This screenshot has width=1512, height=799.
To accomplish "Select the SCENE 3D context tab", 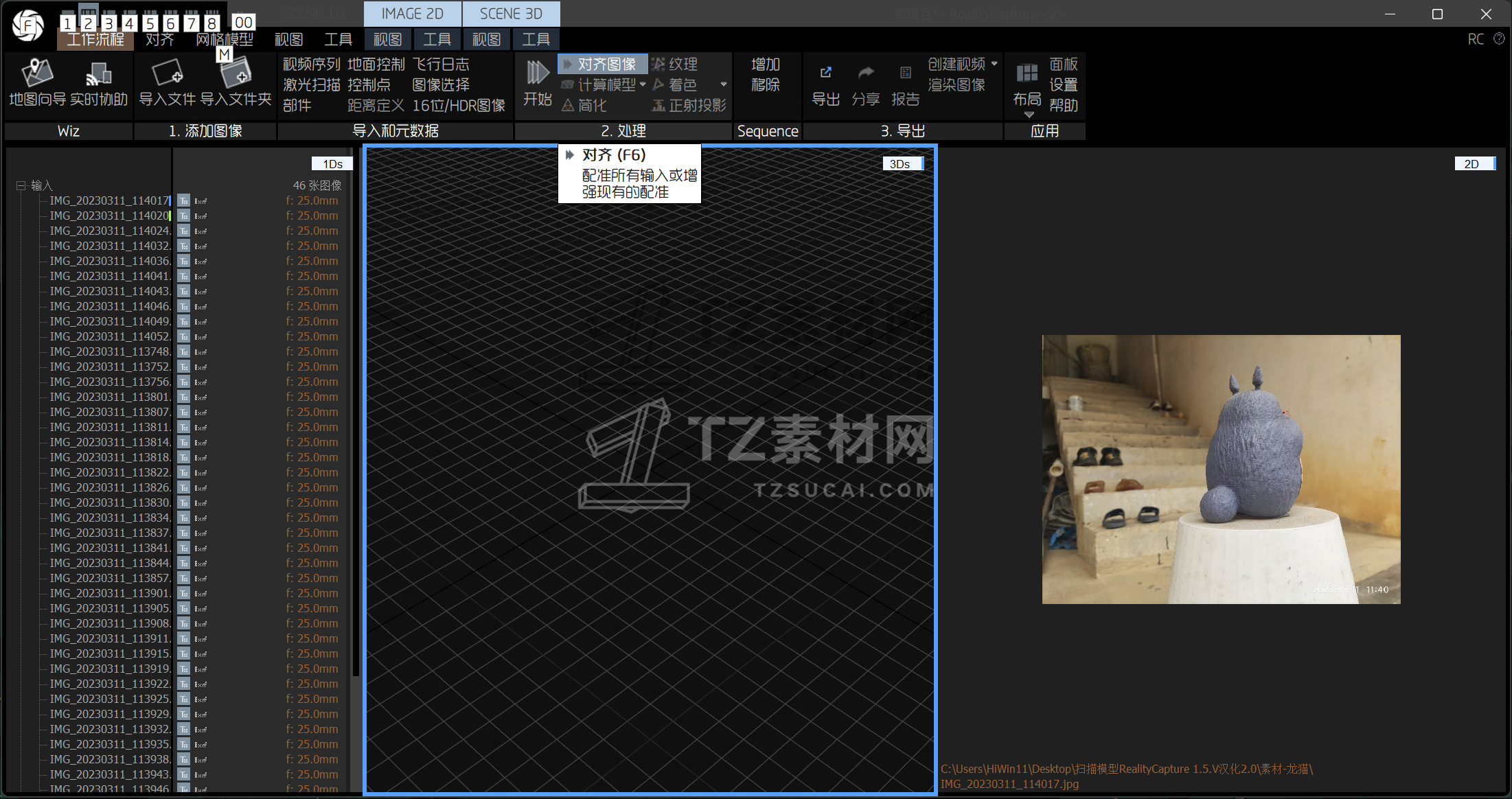I will pos(511,14).
